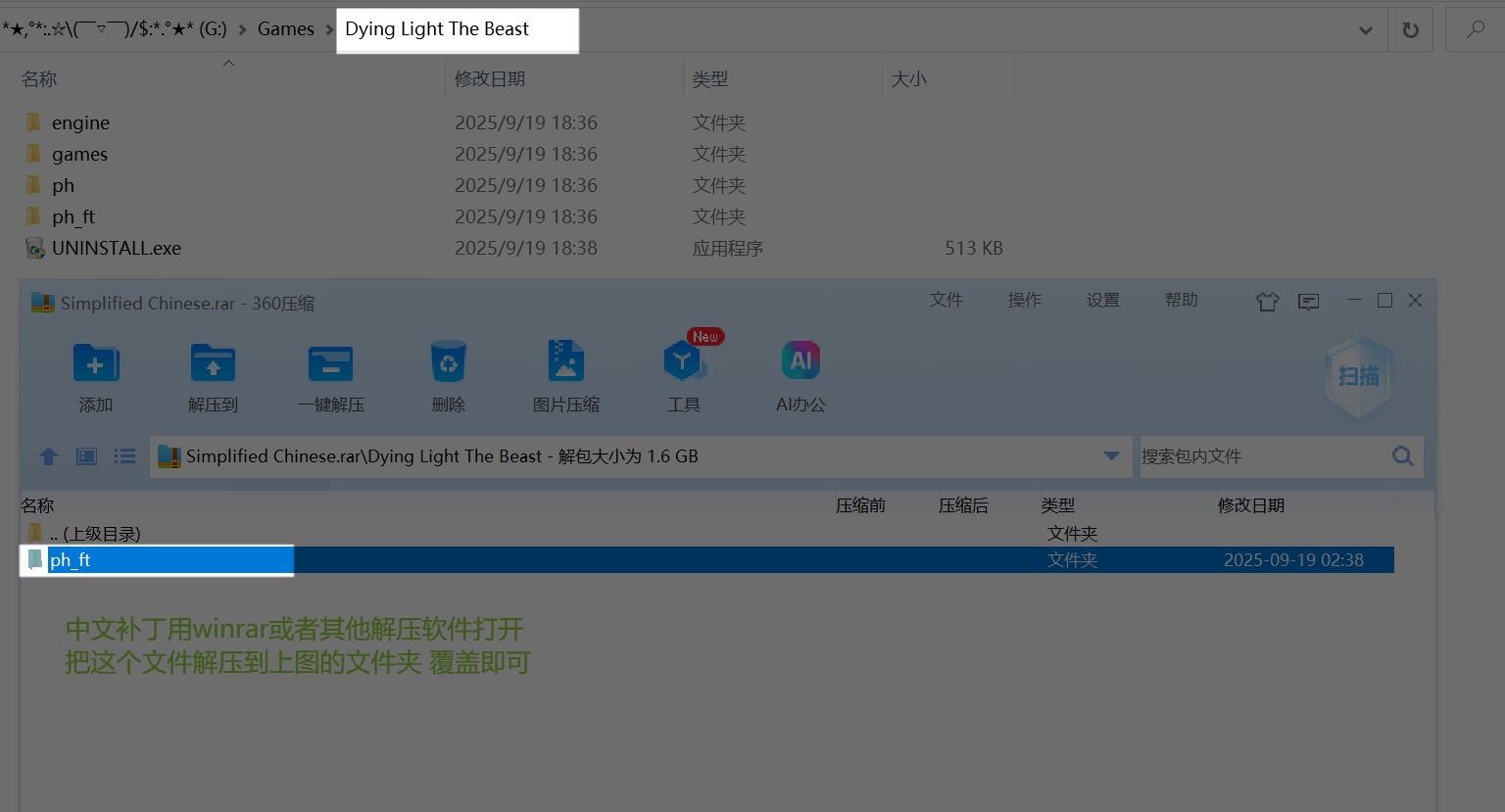This screenshot has height=812, width=1505.
Task: Open the archive path dropdown arrow
Action: coord(1110,456)
